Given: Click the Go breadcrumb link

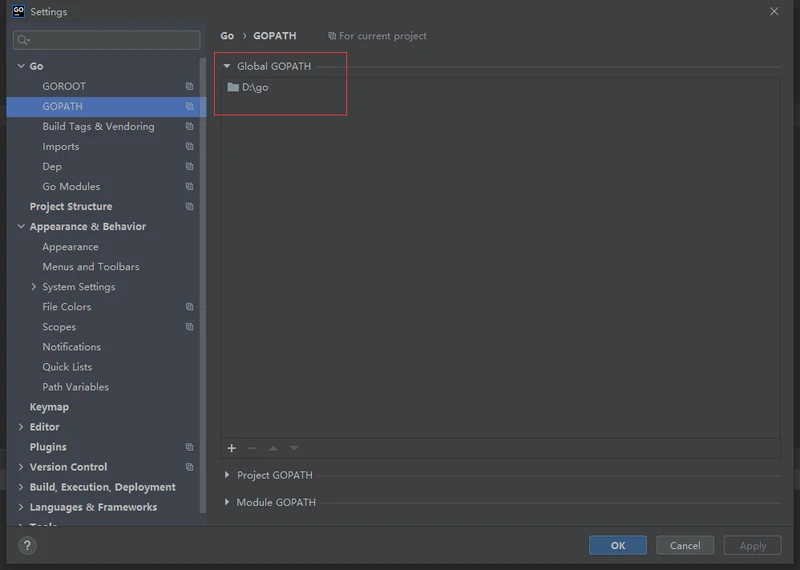Looking at the screenshot, I should point(227,36).
